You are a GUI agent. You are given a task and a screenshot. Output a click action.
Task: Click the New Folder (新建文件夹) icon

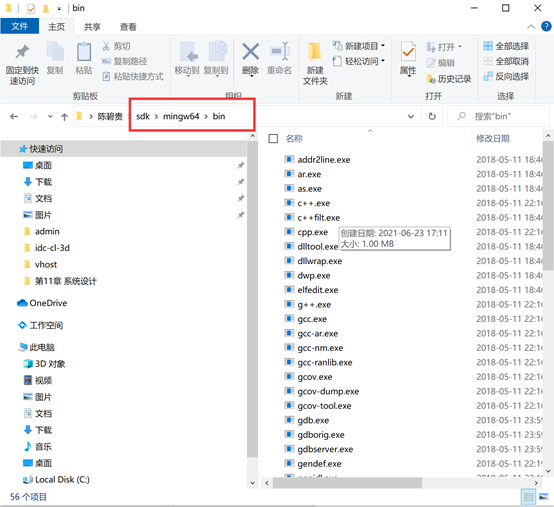click(x=314, y=52)
